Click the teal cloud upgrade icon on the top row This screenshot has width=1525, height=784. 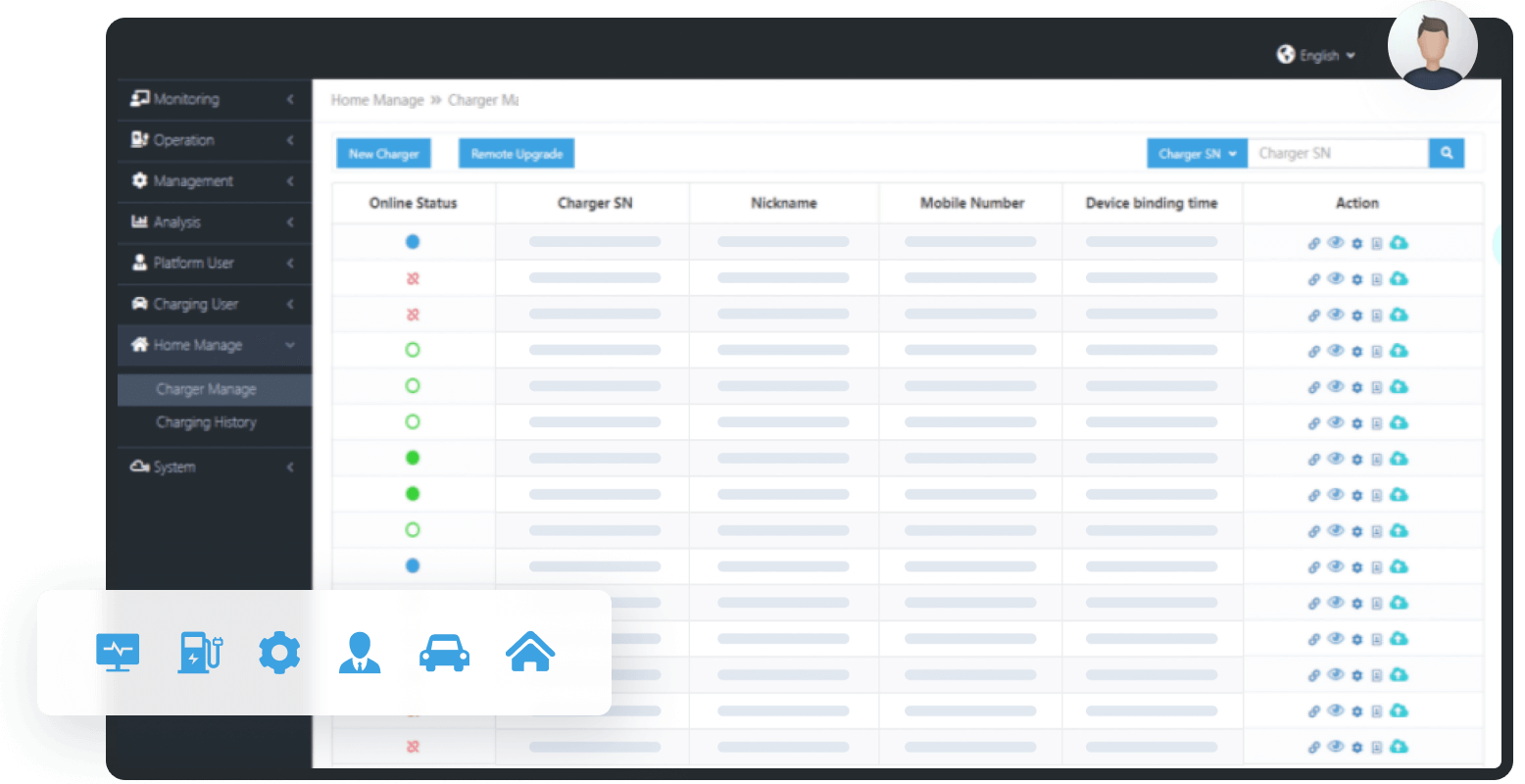click(x=1400, y=242)
